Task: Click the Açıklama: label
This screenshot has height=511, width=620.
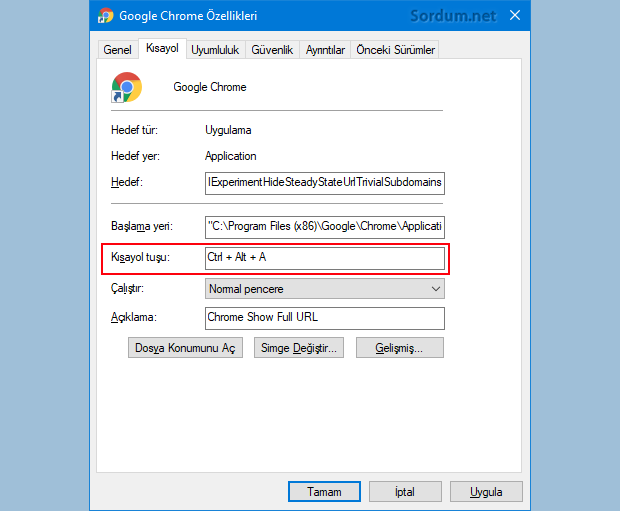Action: 134,318
